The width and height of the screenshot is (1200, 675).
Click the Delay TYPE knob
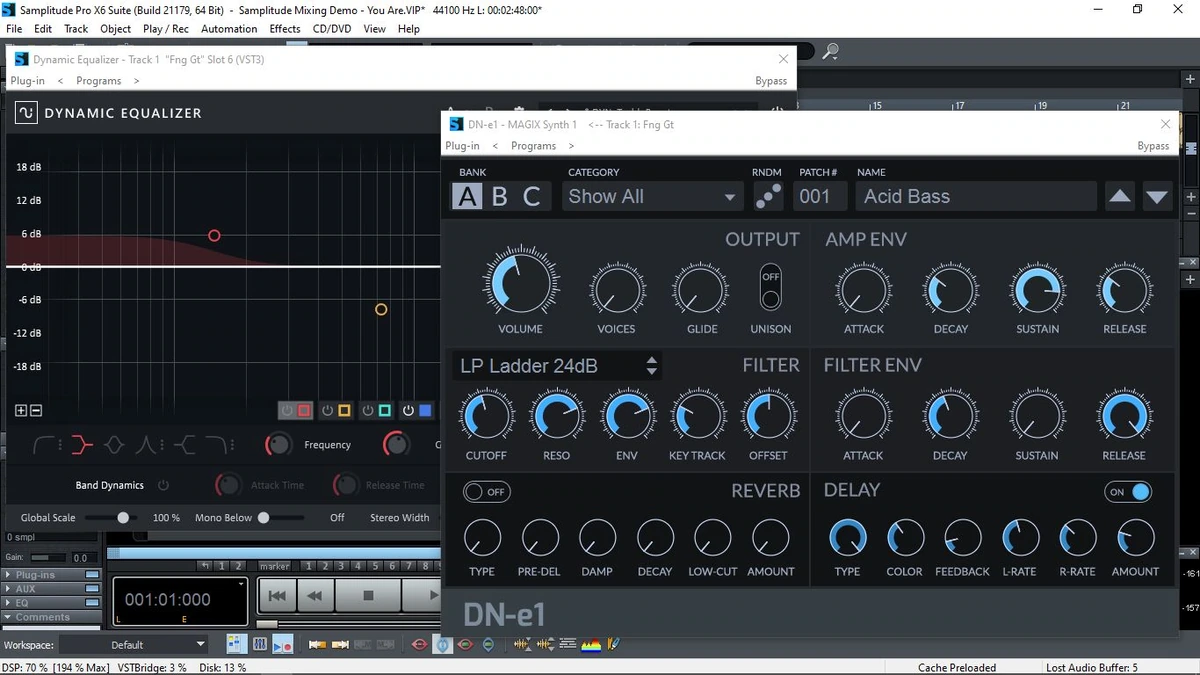[x=847, y=538]
